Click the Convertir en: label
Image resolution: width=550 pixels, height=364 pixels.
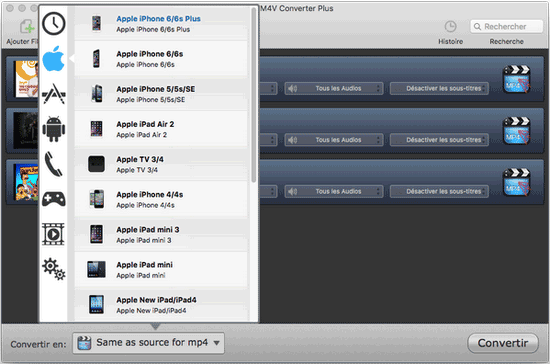tap(38, 344)
